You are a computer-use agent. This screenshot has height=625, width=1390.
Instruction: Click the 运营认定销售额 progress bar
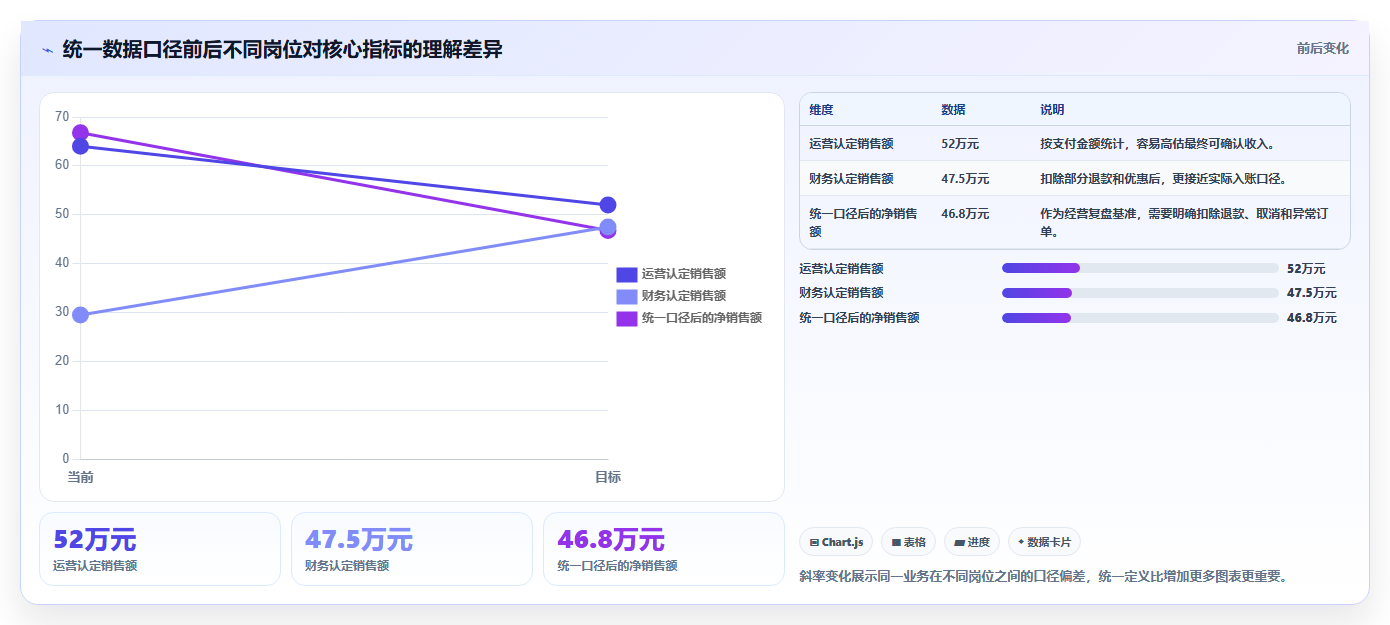click(1140, 268)
